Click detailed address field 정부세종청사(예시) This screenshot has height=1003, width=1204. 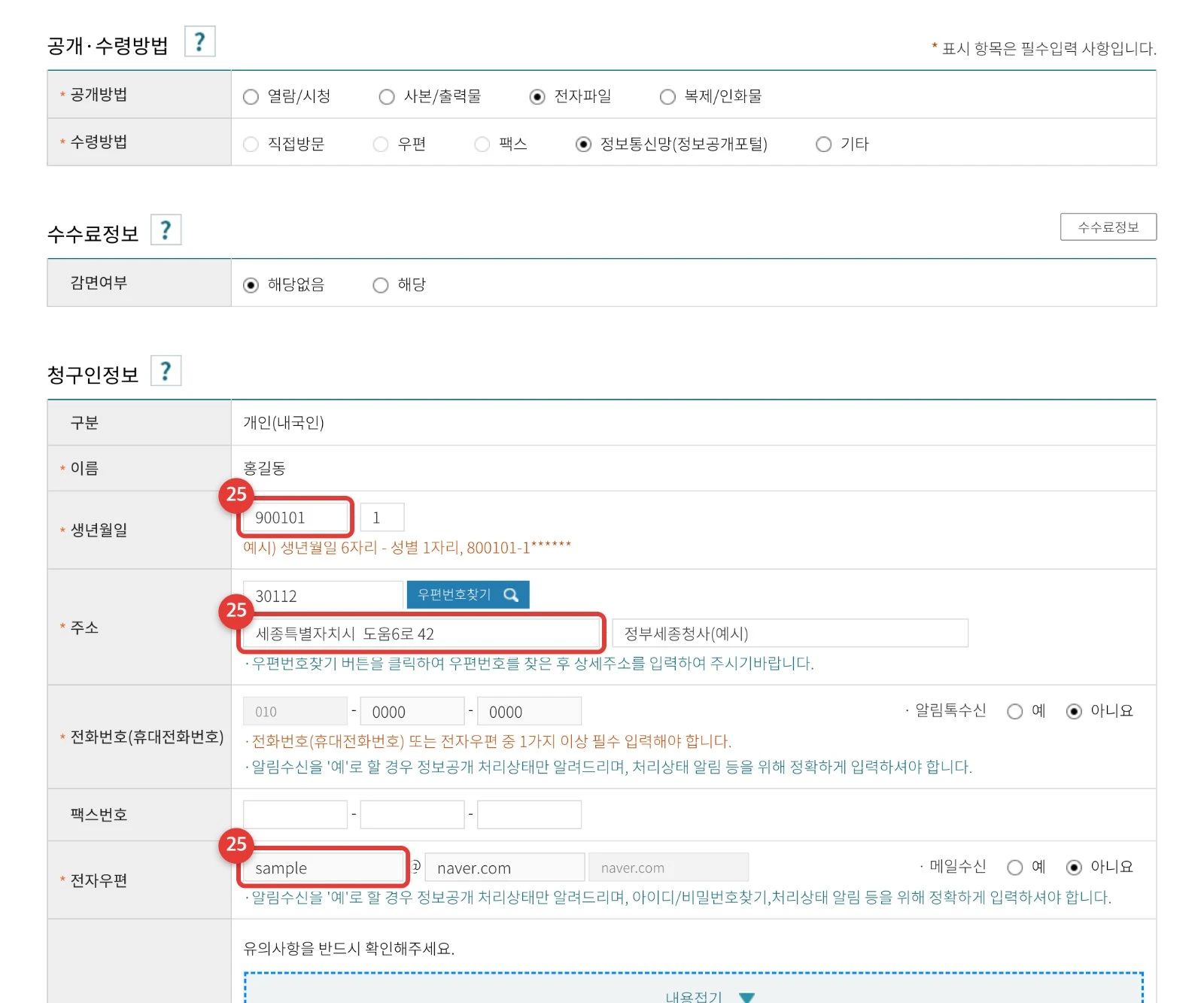click(790, 634)
